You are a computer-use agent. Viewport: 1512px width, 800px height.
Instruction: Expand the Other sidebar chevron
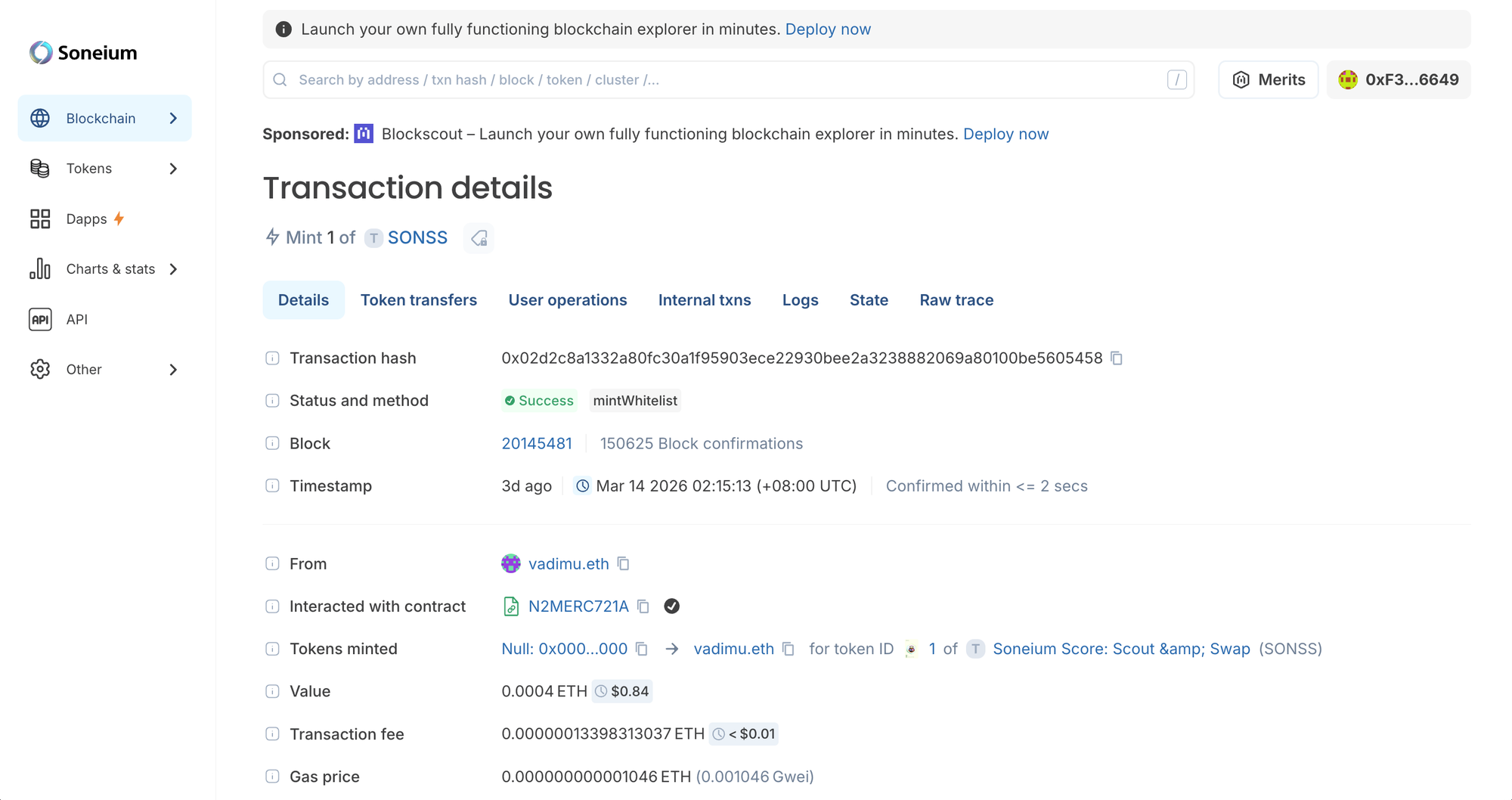point(173,370)
